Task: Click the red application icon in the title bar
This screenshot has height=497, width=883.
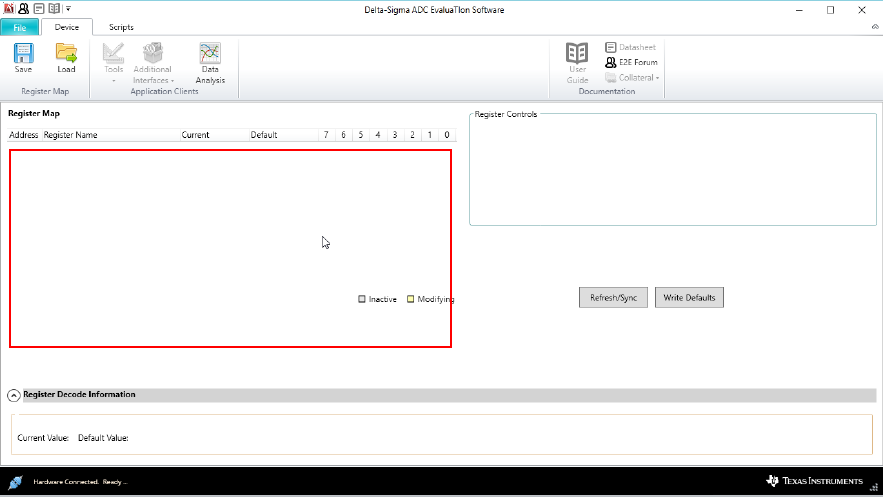Action: (x=8, y=8)
